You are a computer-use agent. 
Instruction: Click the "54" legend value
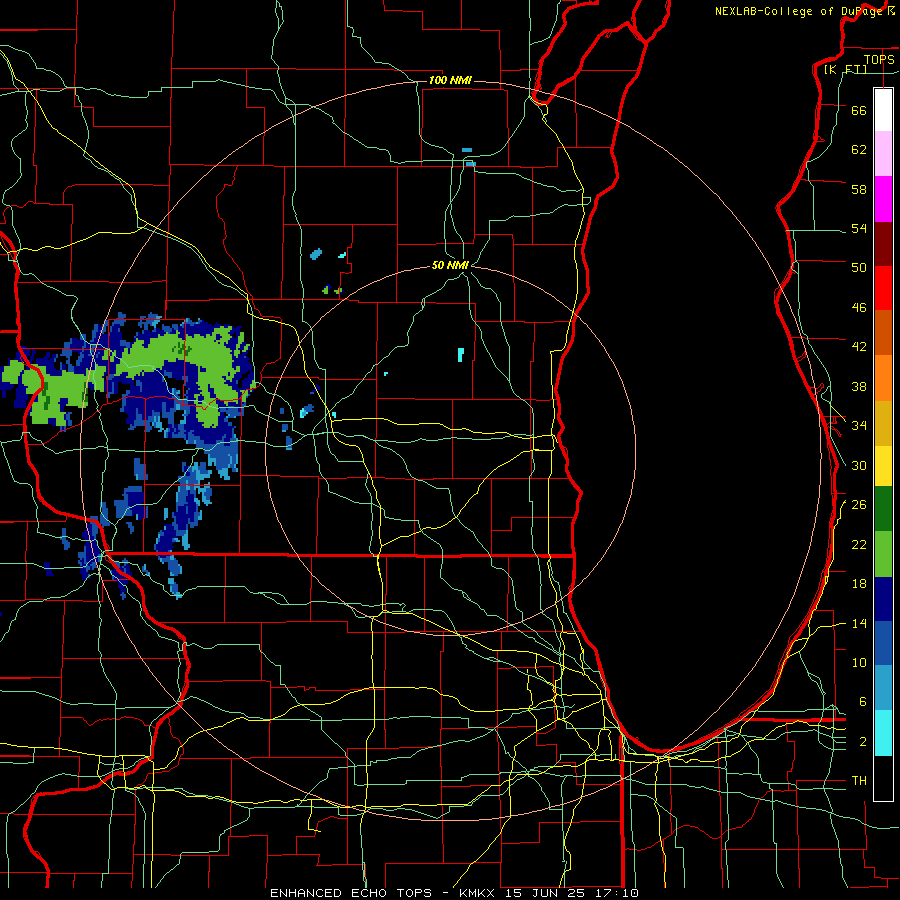pos(859,228)
